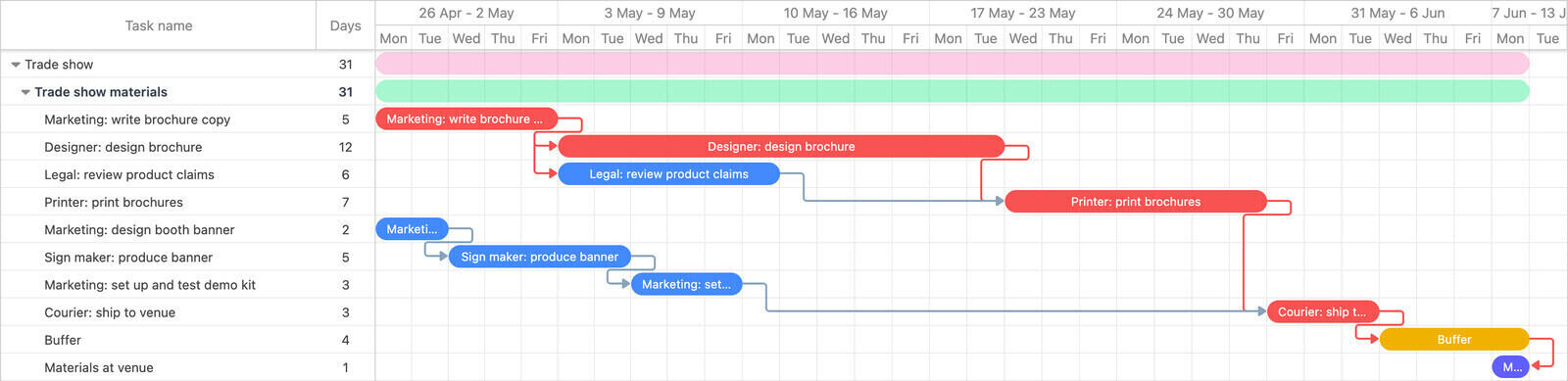Click the days value 6 for Legal row
Viewport: 1568px width, 381px height.
pos(345,174)
